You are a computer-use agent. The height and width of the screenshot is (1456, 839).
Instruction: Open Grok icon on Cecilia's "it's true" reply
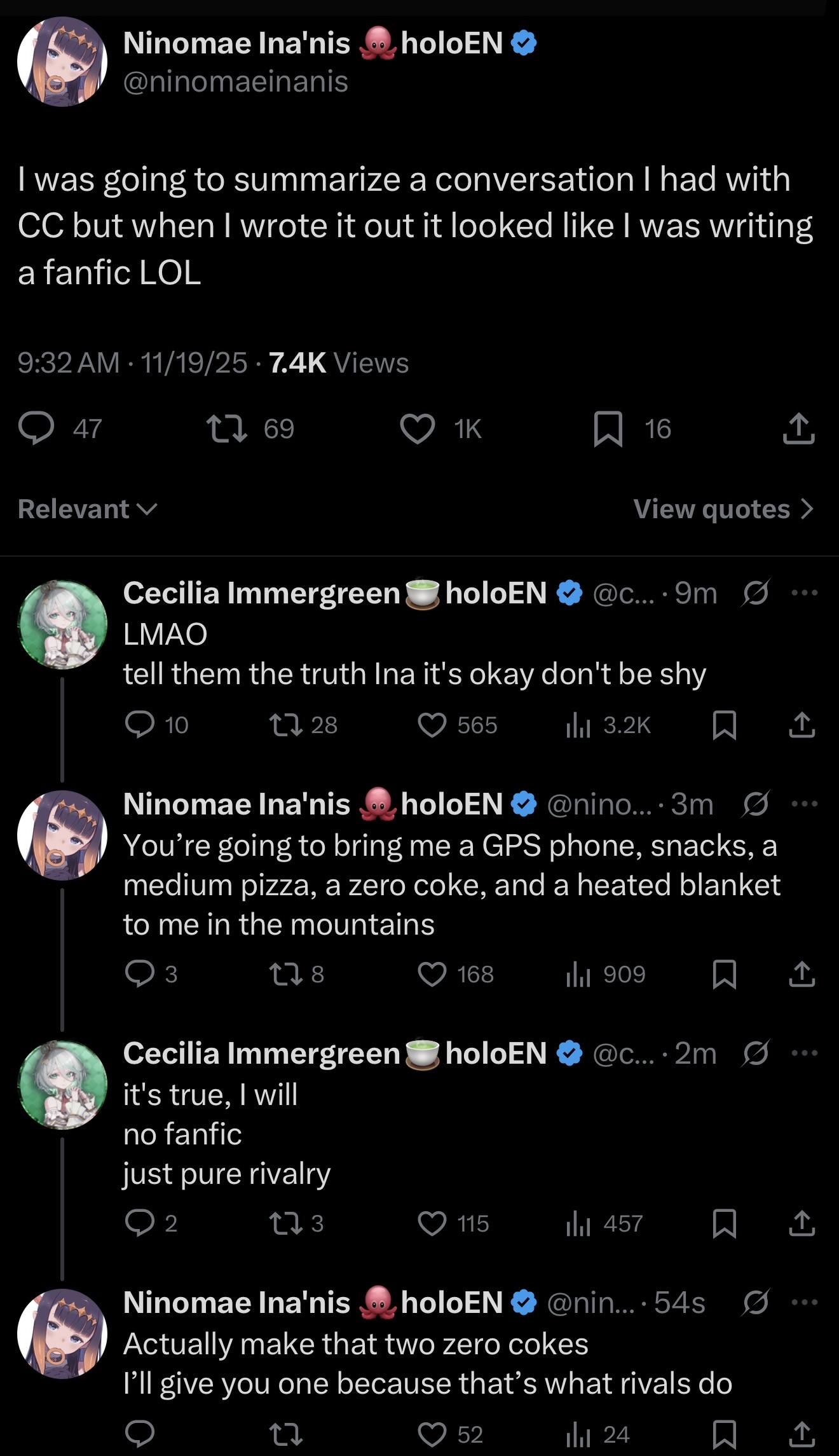tap(756, 1053)
